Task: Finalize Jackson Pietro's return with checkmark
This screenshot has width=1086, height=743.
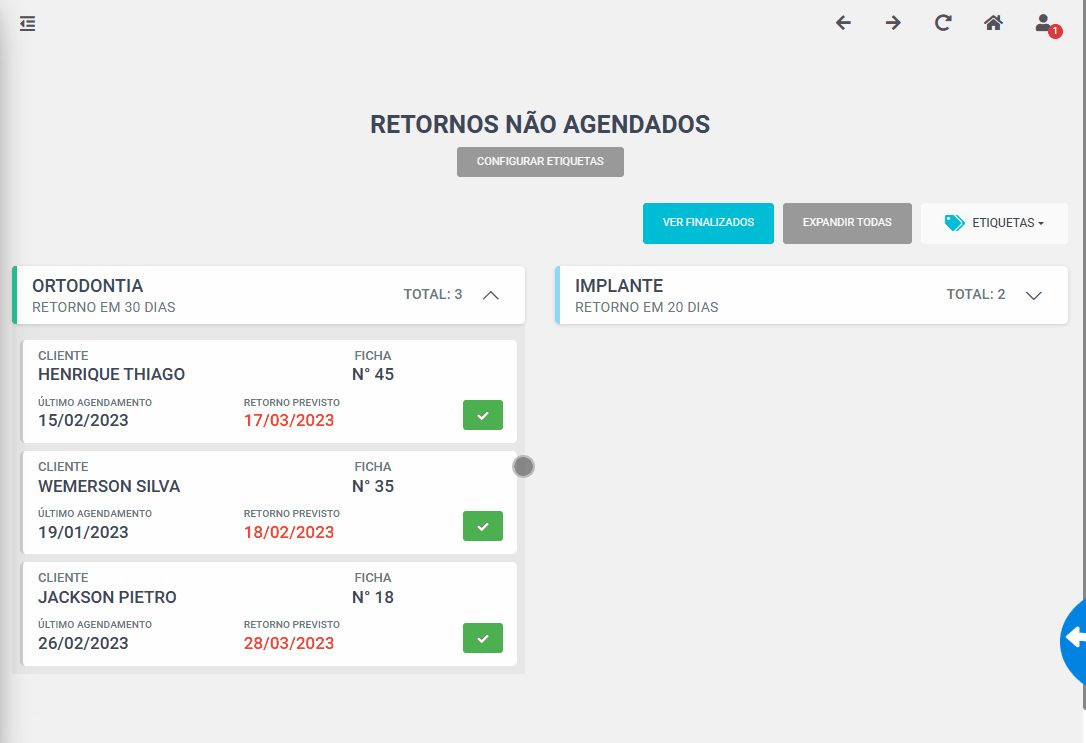Action: tap(483, 638)
